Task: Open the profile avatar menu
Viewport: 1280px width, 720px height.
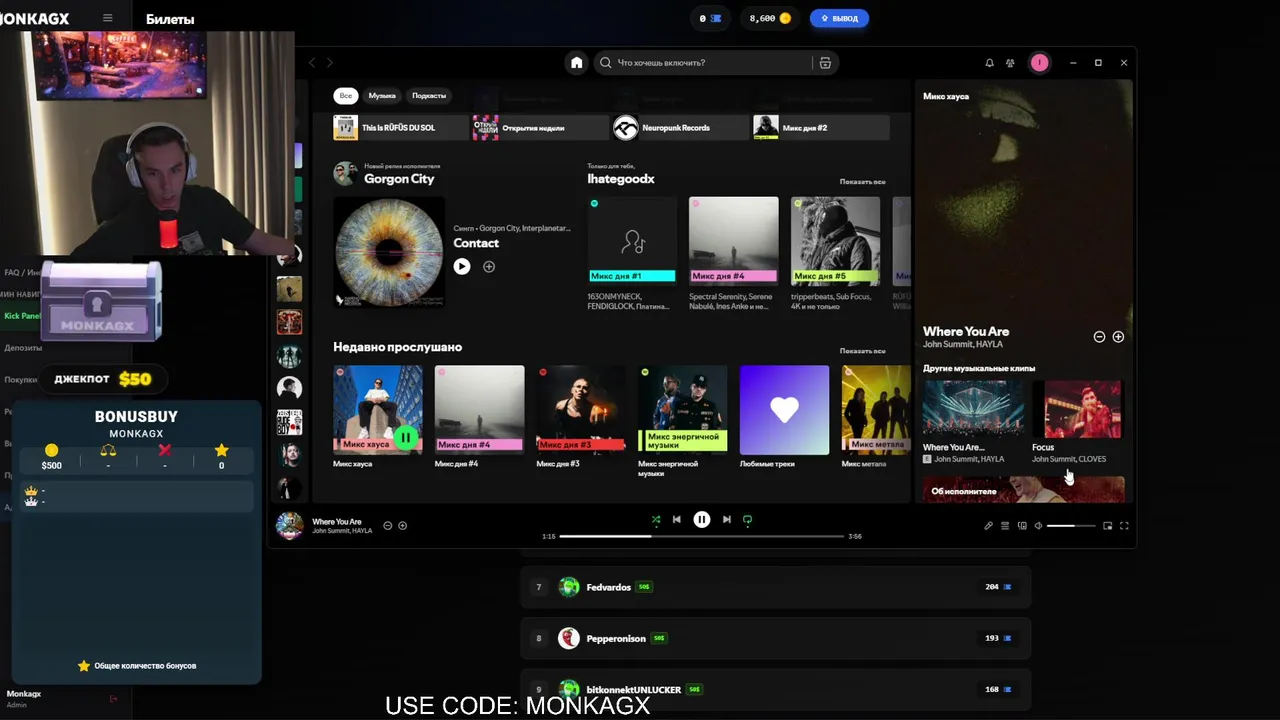Action: [x=1039, y=62]
